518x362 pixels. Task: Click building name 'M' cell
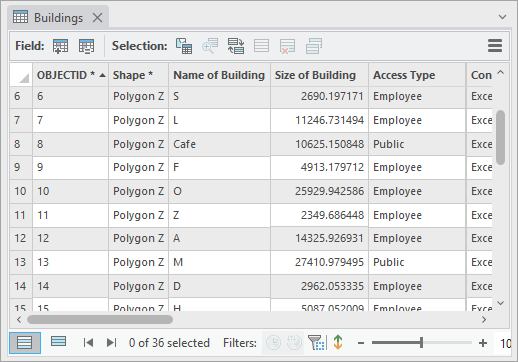coord(219,262)
